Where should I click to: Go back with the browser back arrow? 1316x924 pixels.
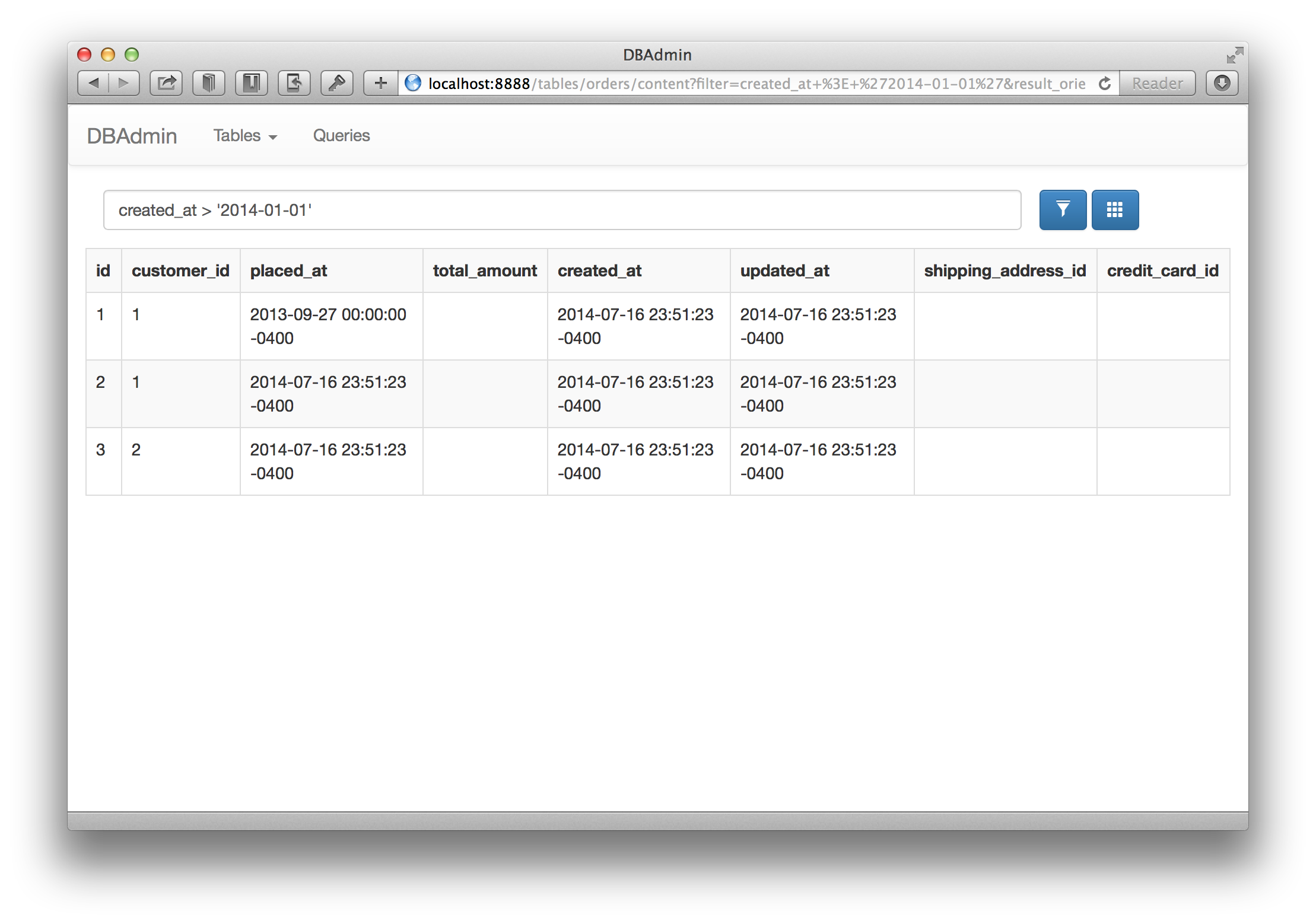pos(94,83)
